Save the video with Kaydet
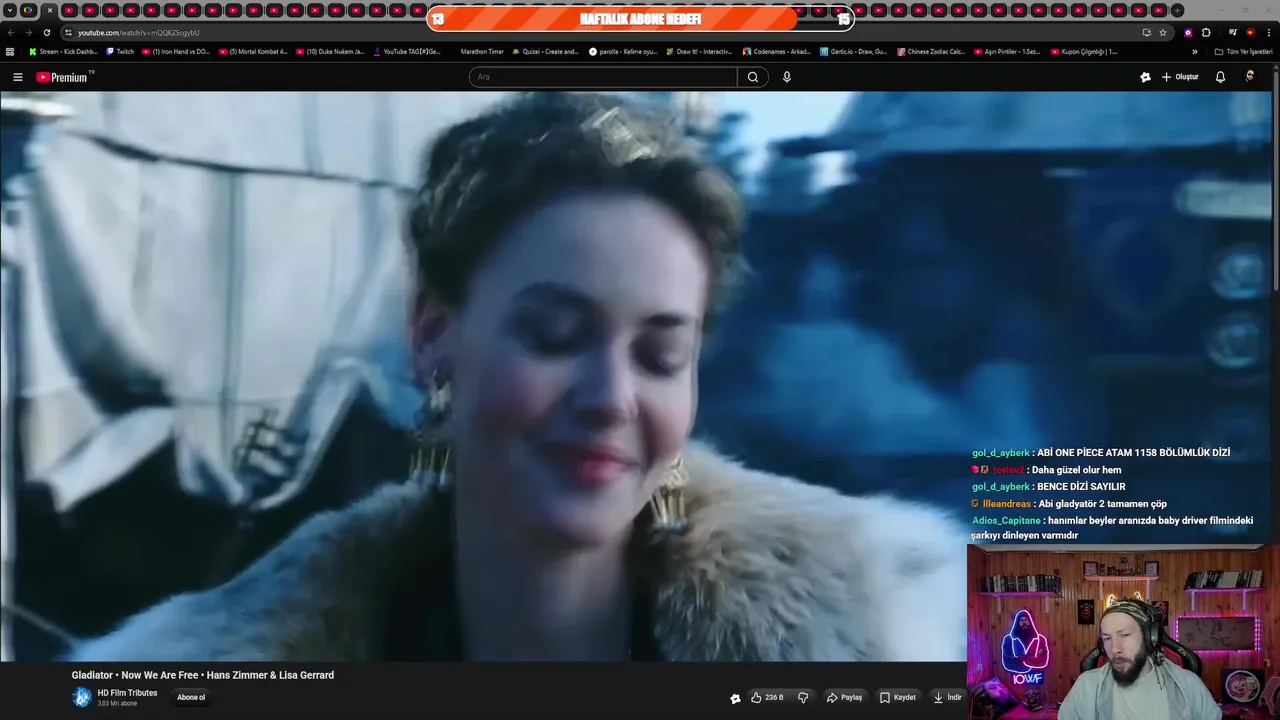The image size is (1280, 720). (x=897, y=698)
